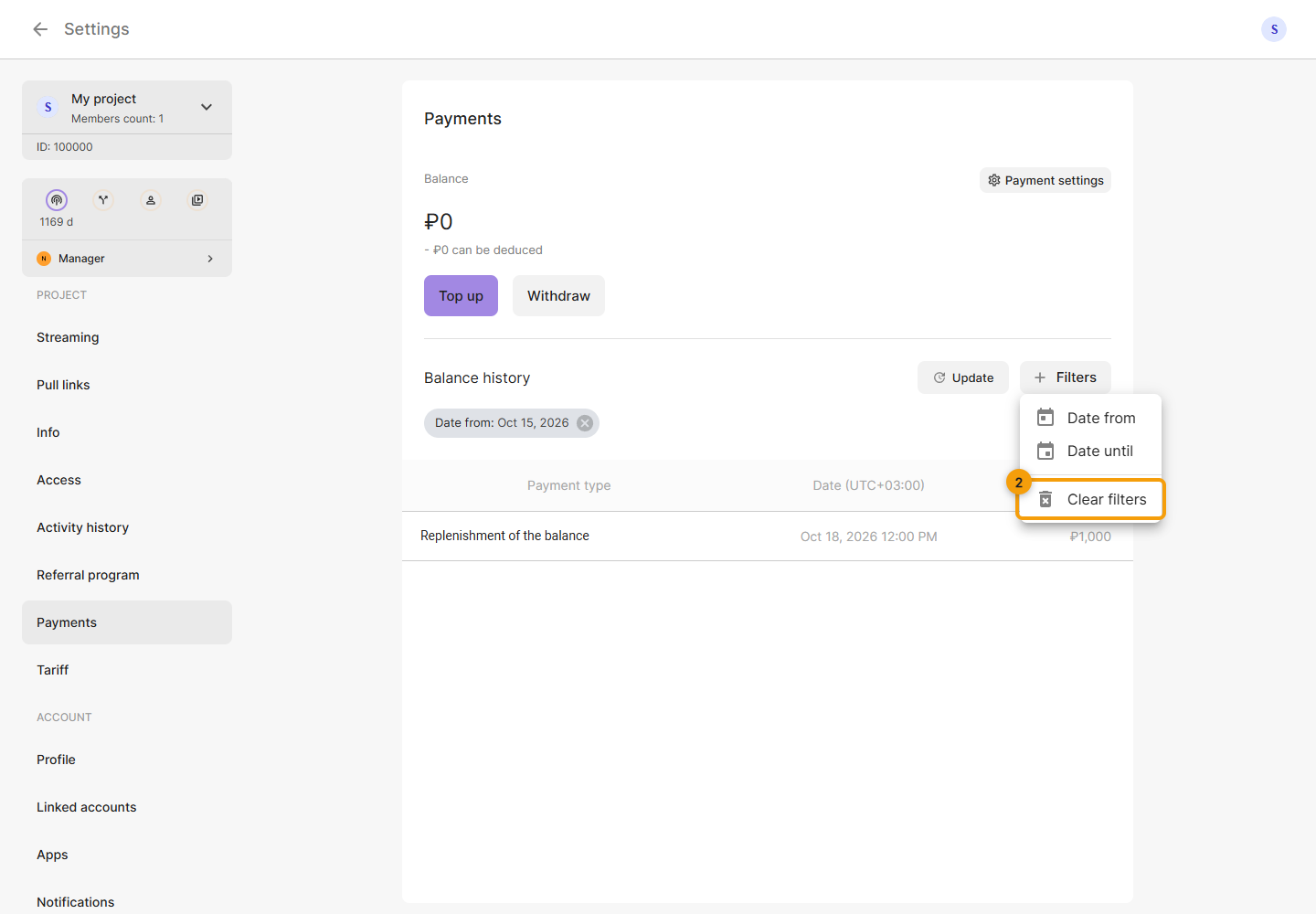Expand the Manager row chevron
Viewport: 1316px width, 914px height.
210,259
